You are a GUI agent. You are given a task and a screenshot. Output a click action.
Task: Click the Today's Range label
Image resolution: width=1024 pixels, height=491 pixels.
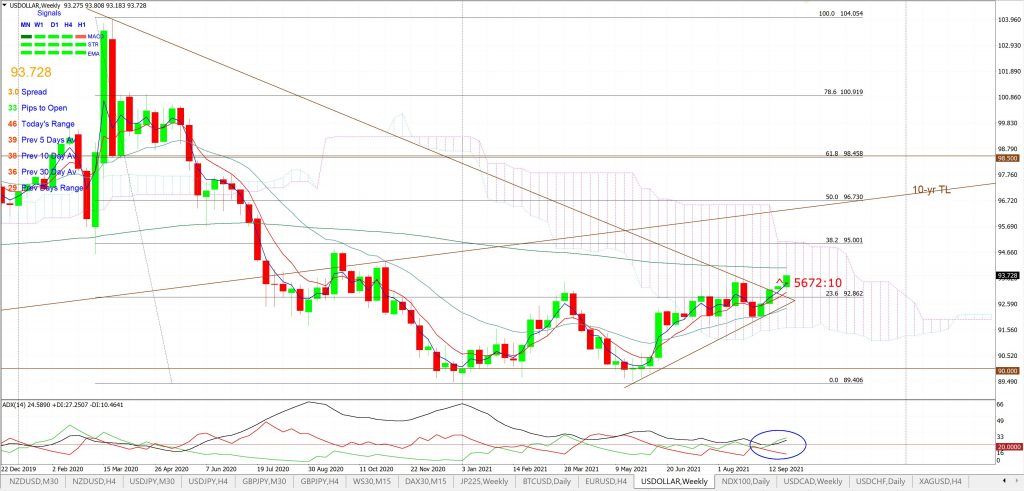tap(48, 124)
